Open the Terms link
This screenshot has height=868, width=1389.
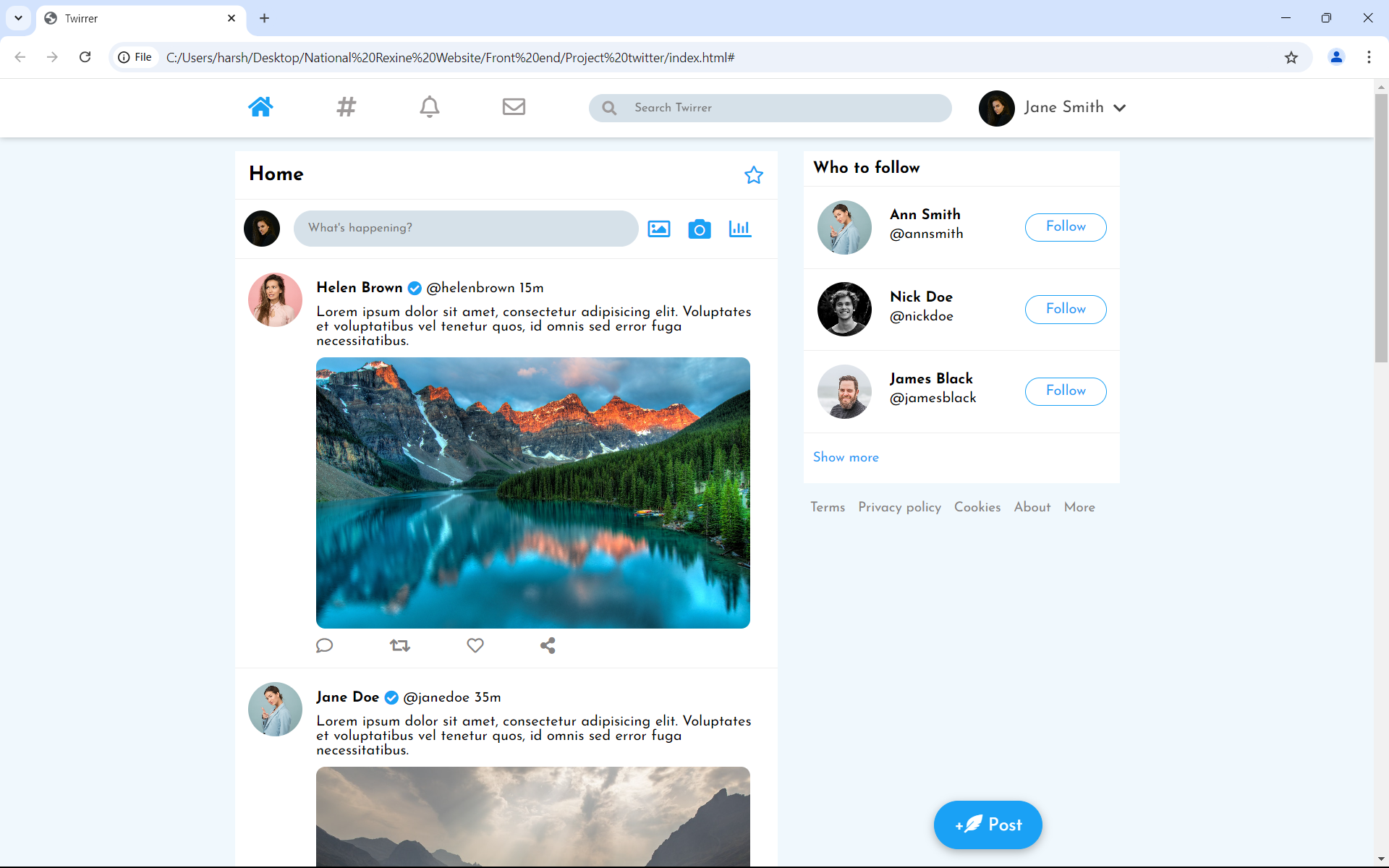pyautogui.click(x=828, y=507)
